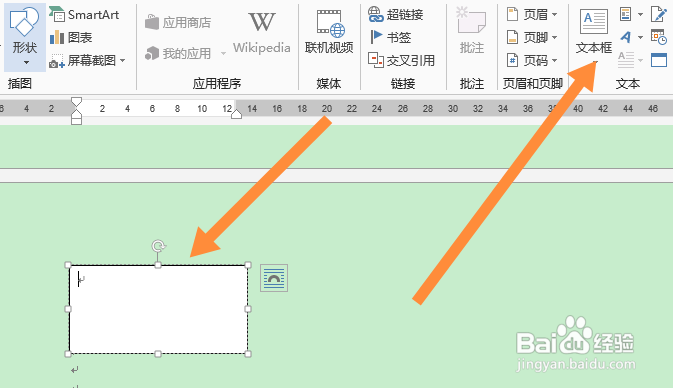Click the 批注 comment button
The width and height of the screenshot is (673, 388).
pos(472,31)
